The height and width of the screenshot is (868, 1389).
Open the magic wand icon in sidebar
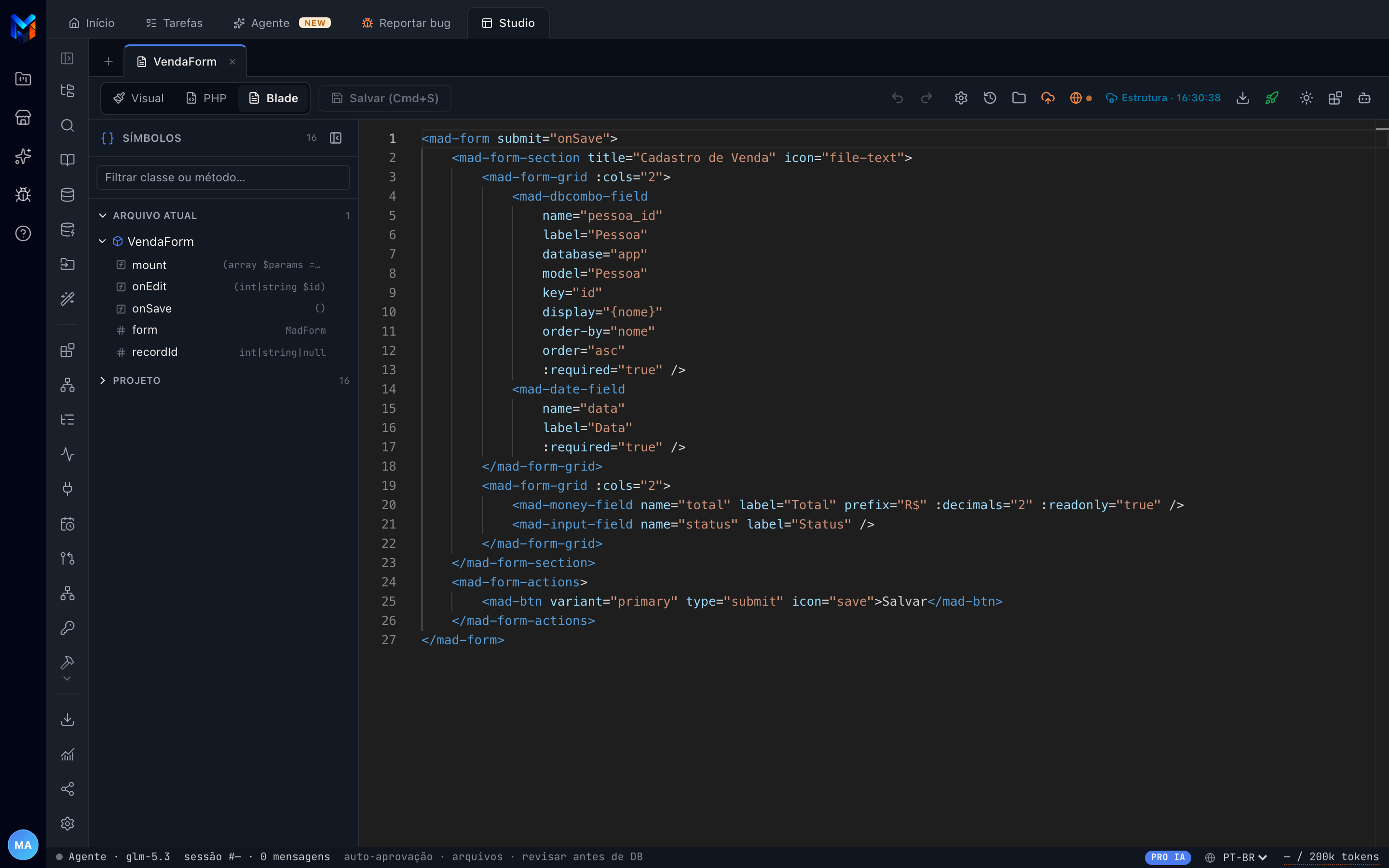68,298
